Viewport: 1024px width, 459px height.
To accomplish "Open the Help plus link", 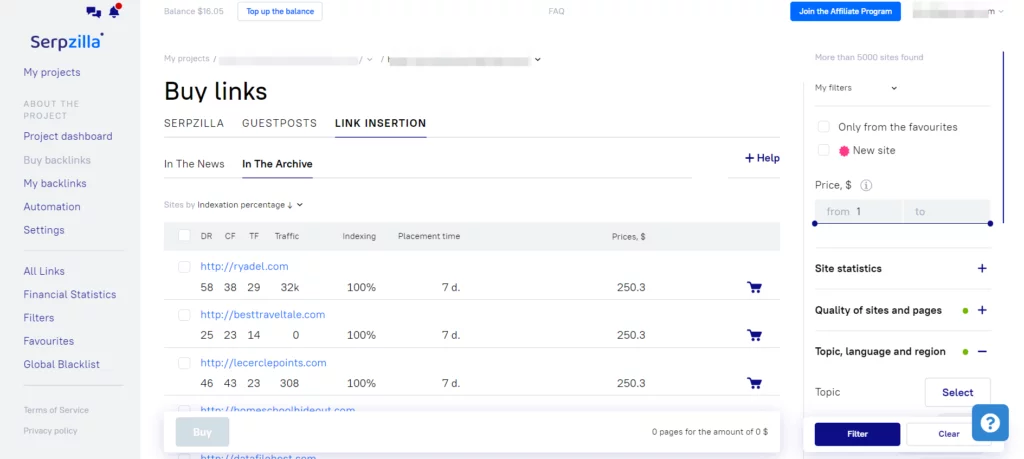I will pos(762,158).
